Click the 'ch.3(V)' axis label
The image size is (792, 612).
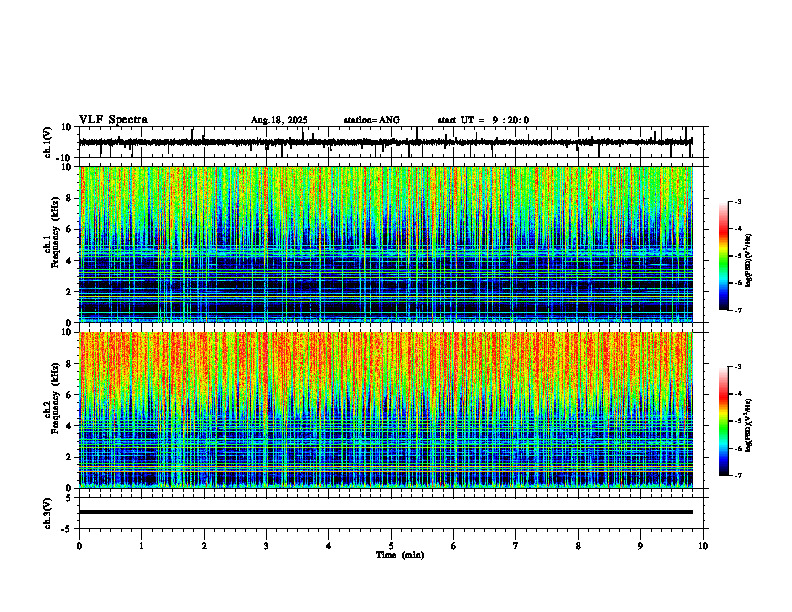coord(48,513)
